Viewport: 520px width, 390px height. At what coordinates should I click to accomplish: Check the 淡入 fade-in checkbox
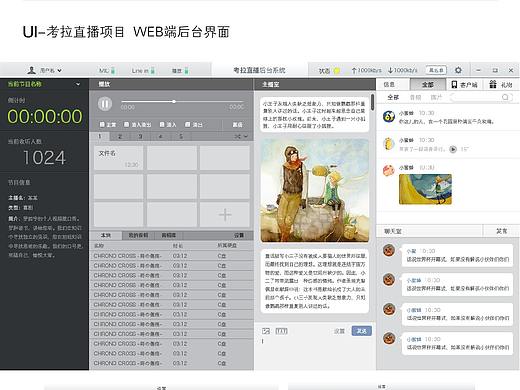click(162, 124)
